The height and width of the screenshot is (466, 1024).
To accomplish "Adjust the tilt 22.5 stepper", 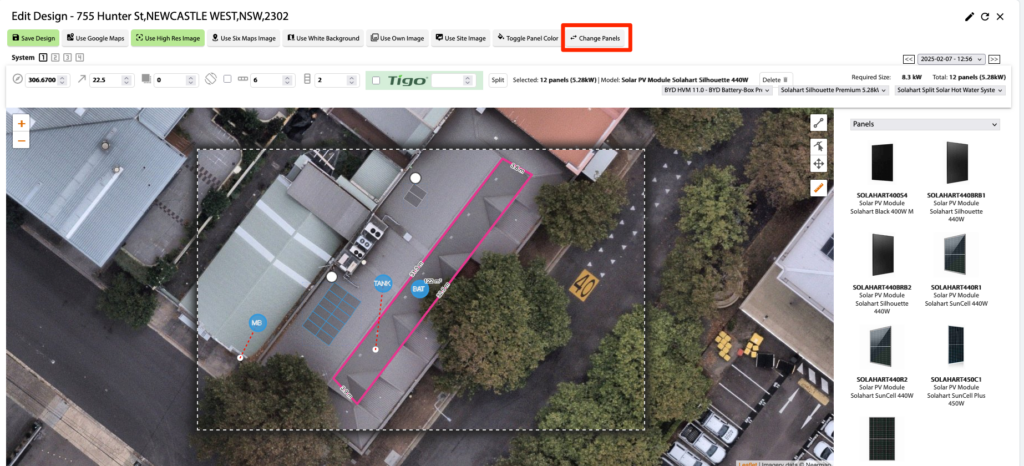I will (129, 80).
